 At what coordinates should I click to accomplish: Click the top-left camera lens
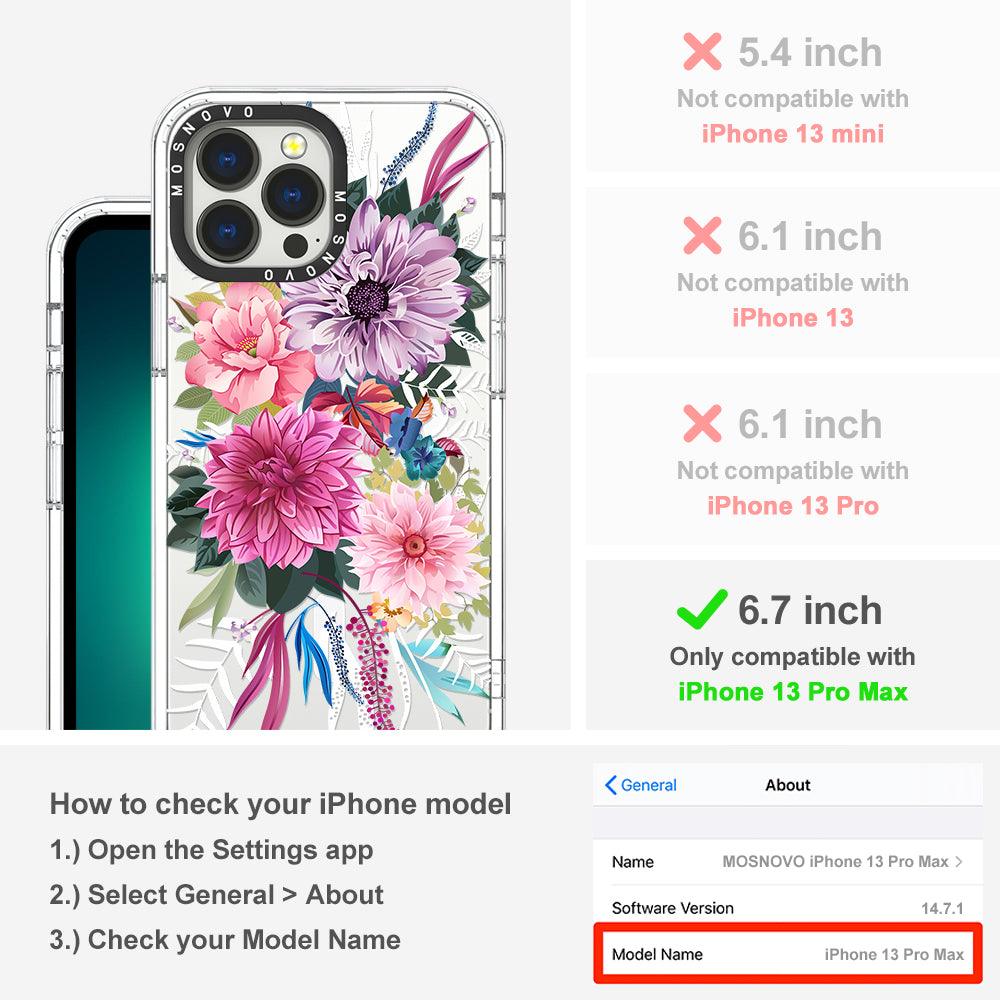point(228,158)
